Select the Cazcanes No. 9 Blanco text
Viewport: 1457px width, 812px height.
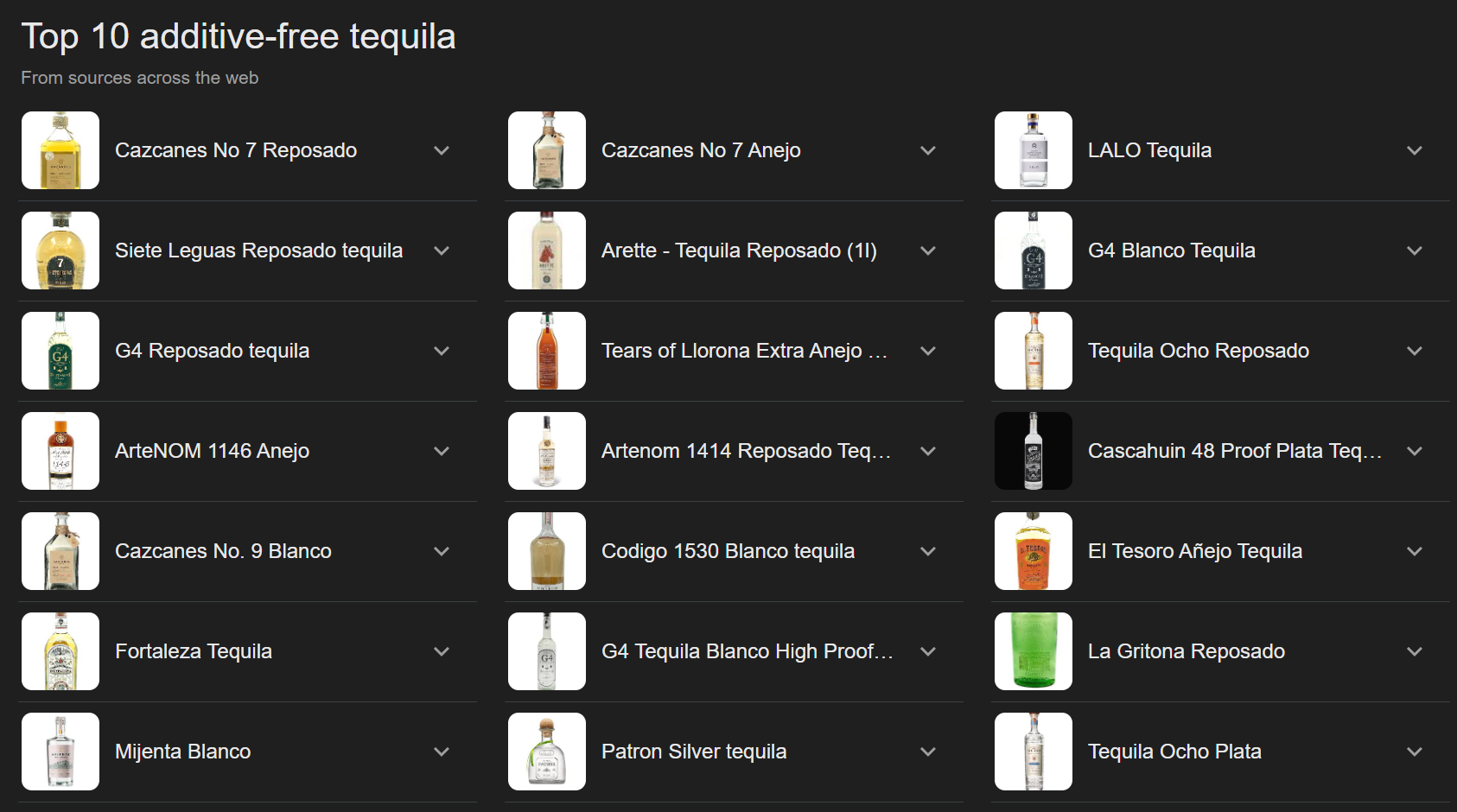[x=223, y=551]
